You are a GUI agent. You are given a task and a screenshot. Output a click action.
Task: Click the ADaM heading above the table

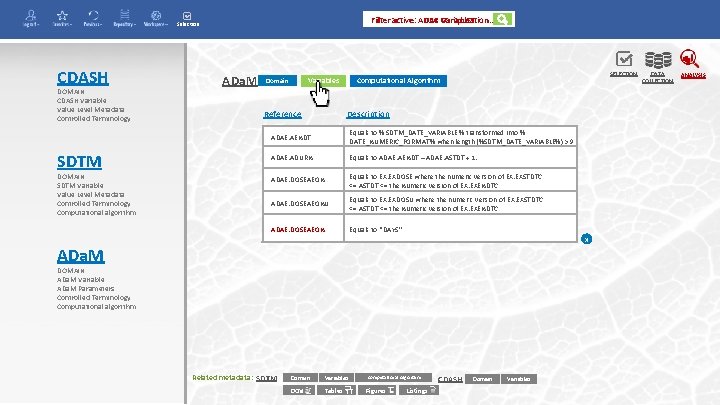pyautogui.click(x=239, y=81)
